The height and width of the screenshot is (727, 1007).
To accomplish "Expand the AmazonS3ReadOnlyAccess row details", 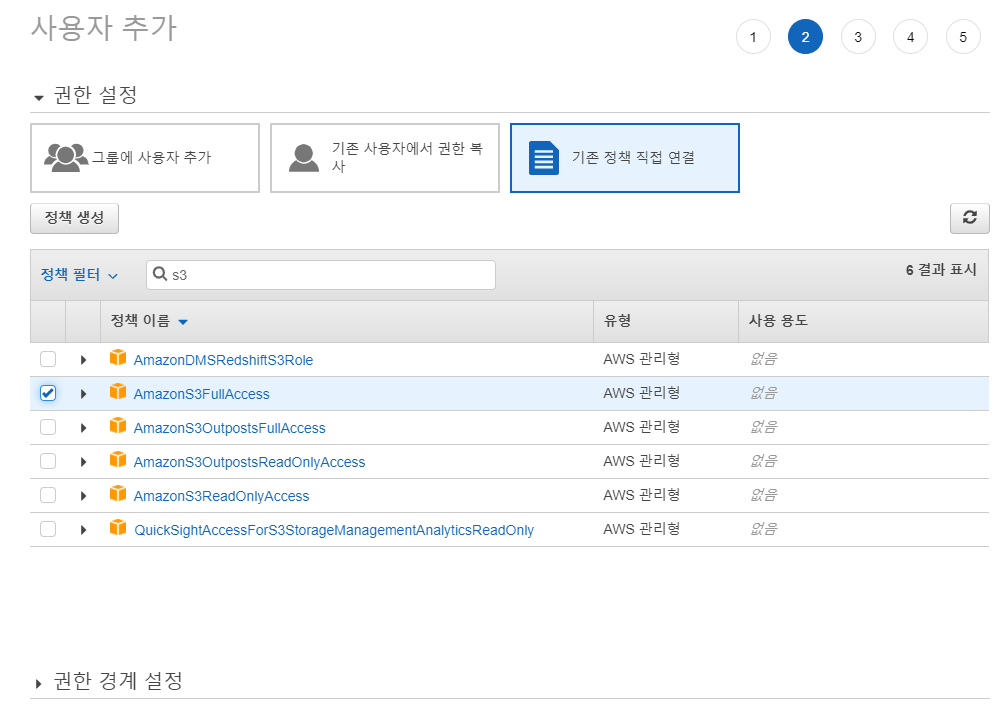I will (83, 496).
